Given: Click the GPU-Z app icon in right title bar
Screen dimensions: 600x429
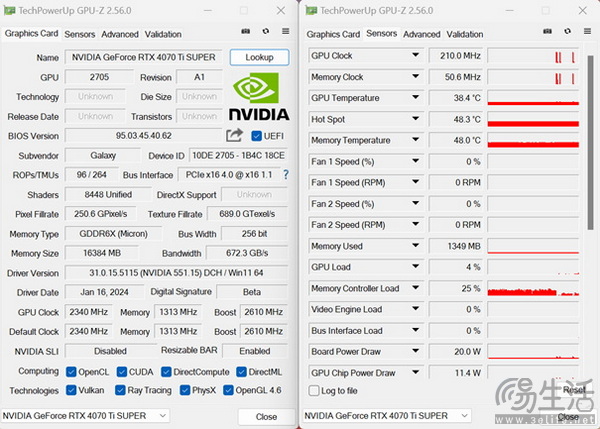Looking at the screenshot, I should click(x=311, y=10).
